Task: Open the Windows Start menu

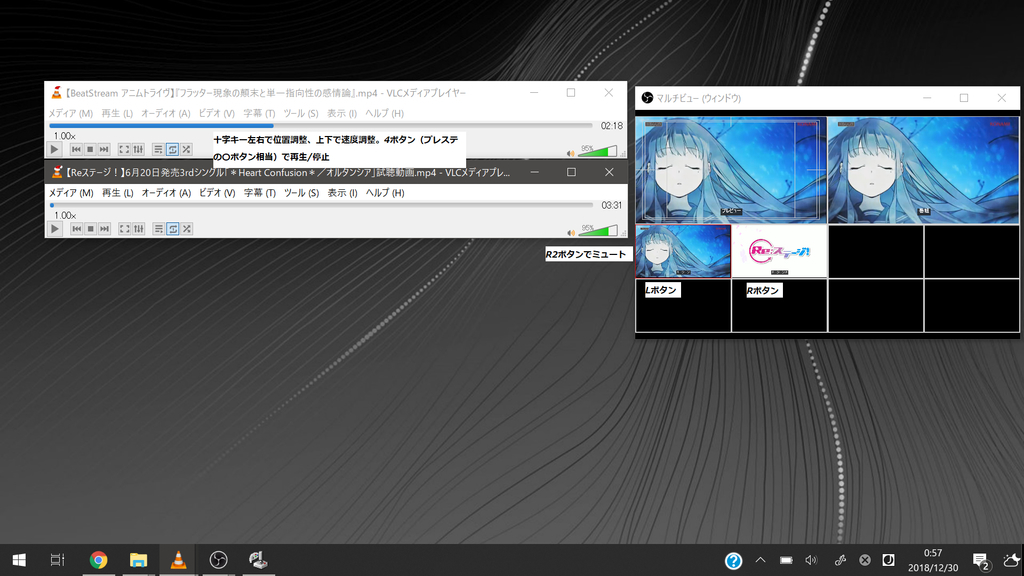Action: pyautogui.click(x=19, y=560)
